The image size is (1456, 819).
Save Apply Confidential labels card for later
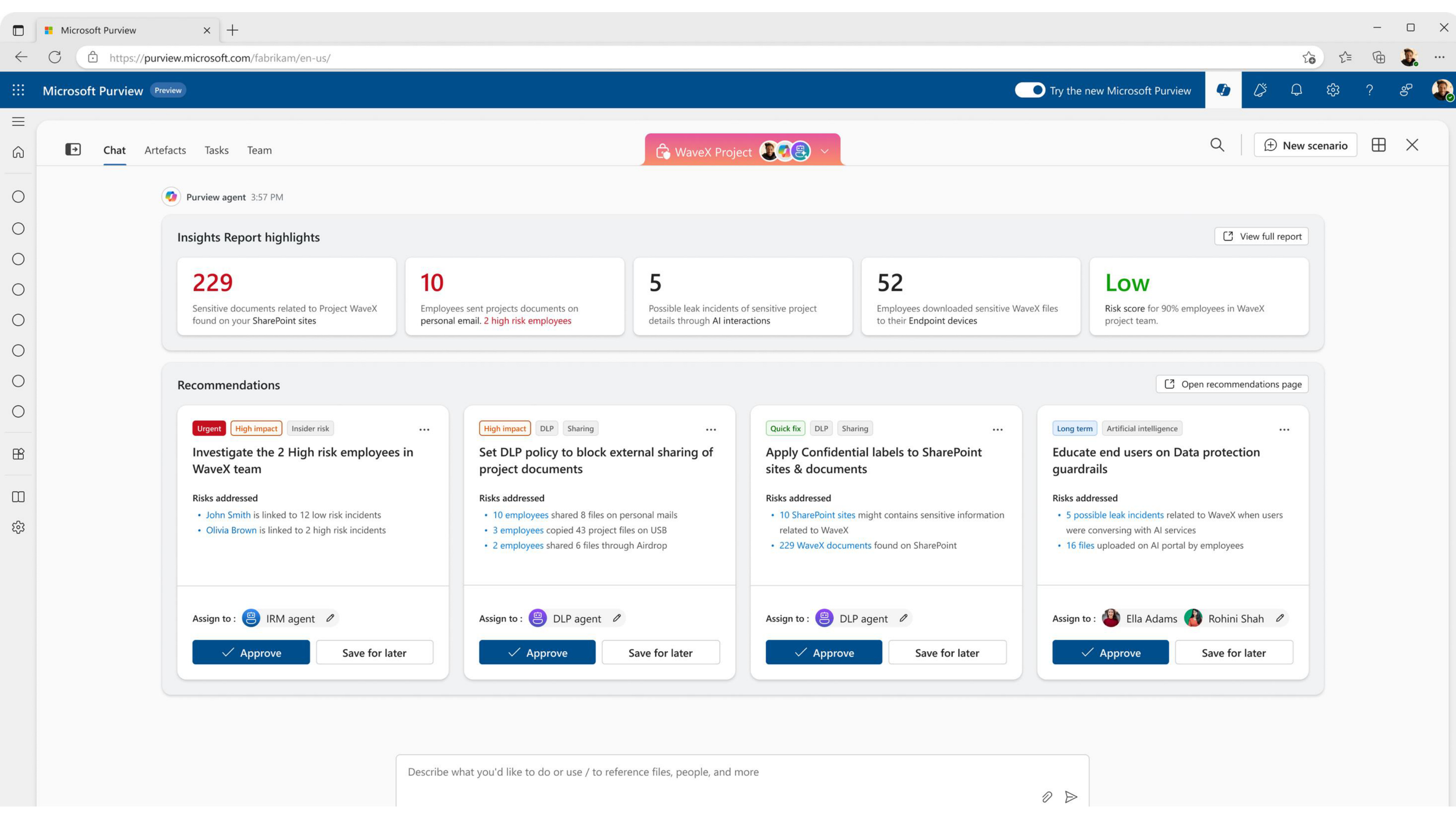[x=947, y=652]
